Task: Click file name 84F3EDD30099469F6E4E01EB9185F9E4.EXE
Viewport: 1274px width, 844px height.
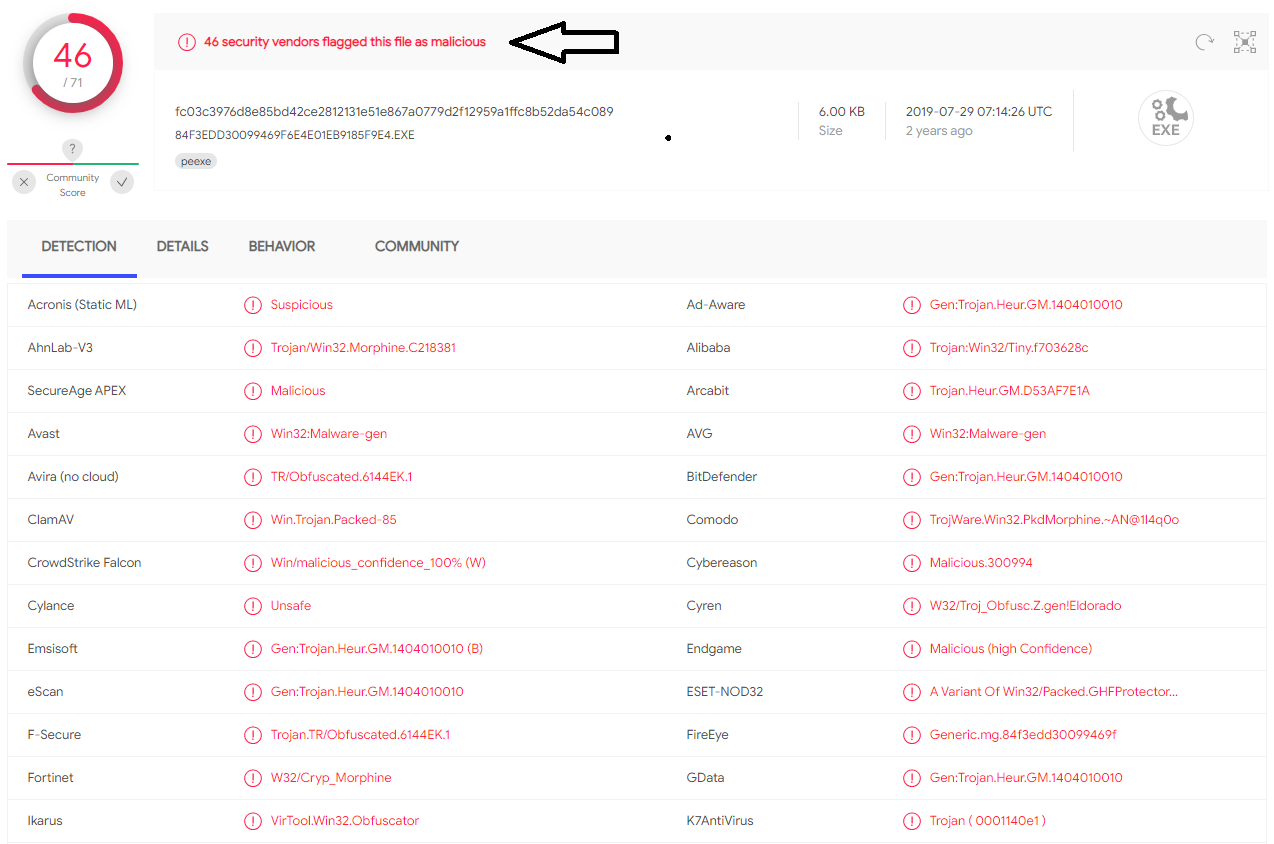Action: 295,135
